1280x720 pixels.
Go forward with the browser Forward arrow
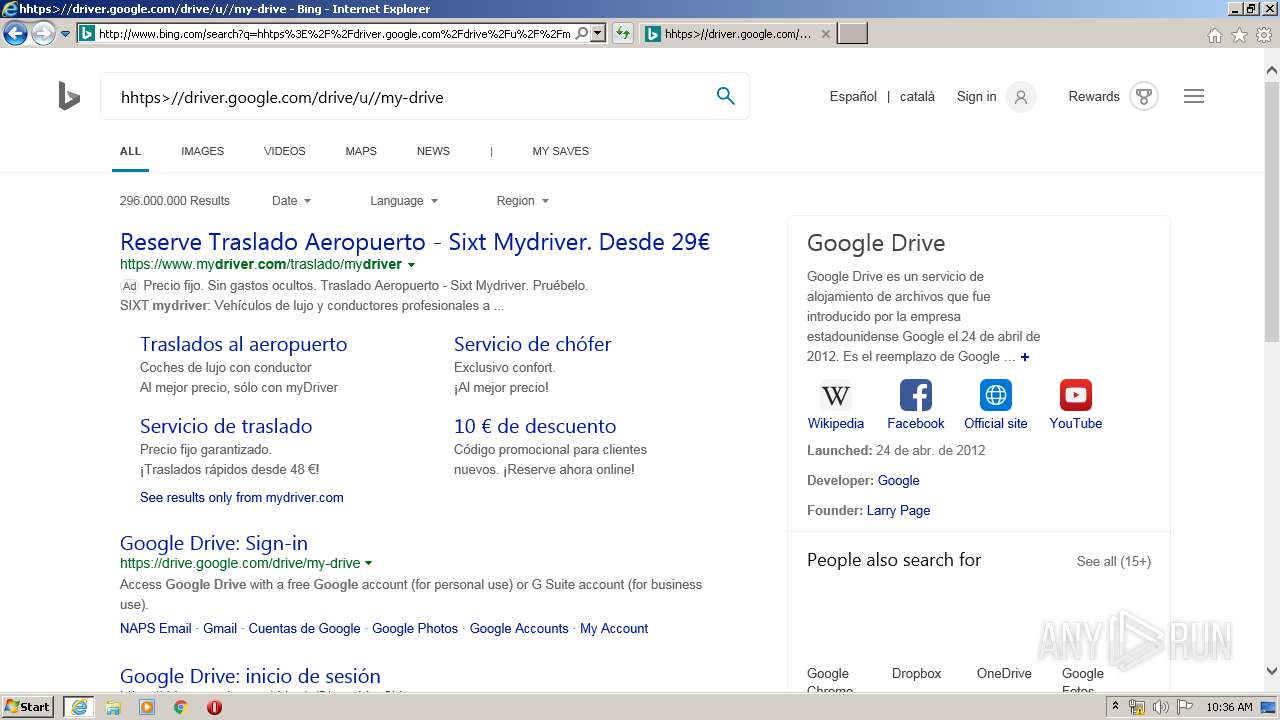pyautogui.click(x=43, y=34)
